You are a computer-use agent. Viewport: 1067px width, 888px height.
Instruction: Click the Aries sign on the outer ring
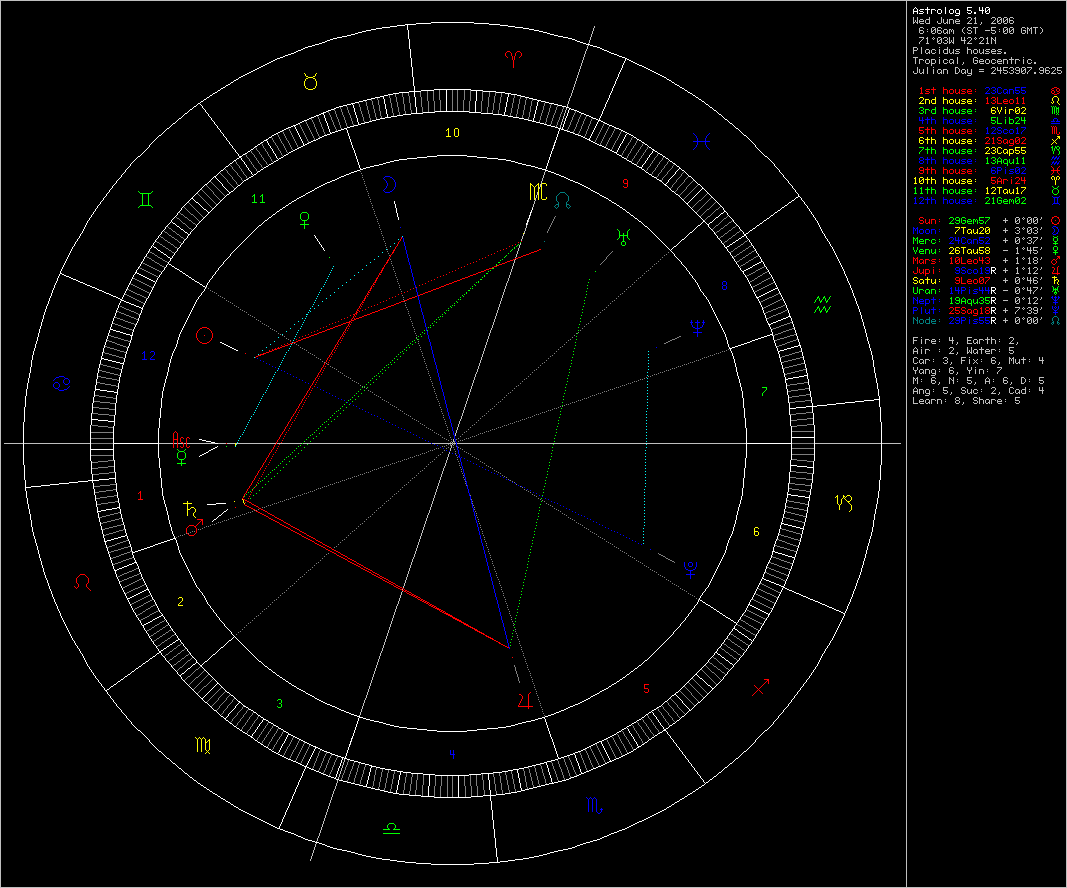pos(514,56)
